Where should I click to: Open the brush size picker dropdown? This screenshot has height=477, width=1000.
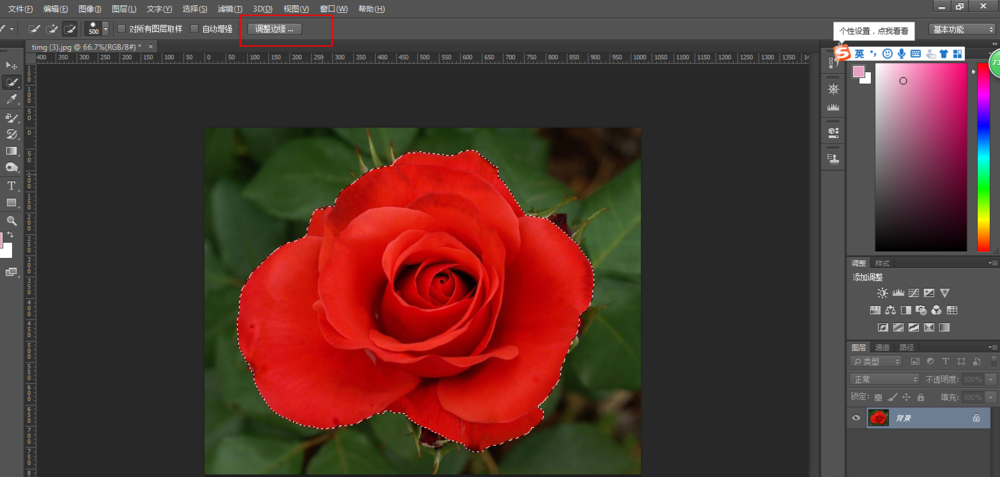tap(105, 29)
